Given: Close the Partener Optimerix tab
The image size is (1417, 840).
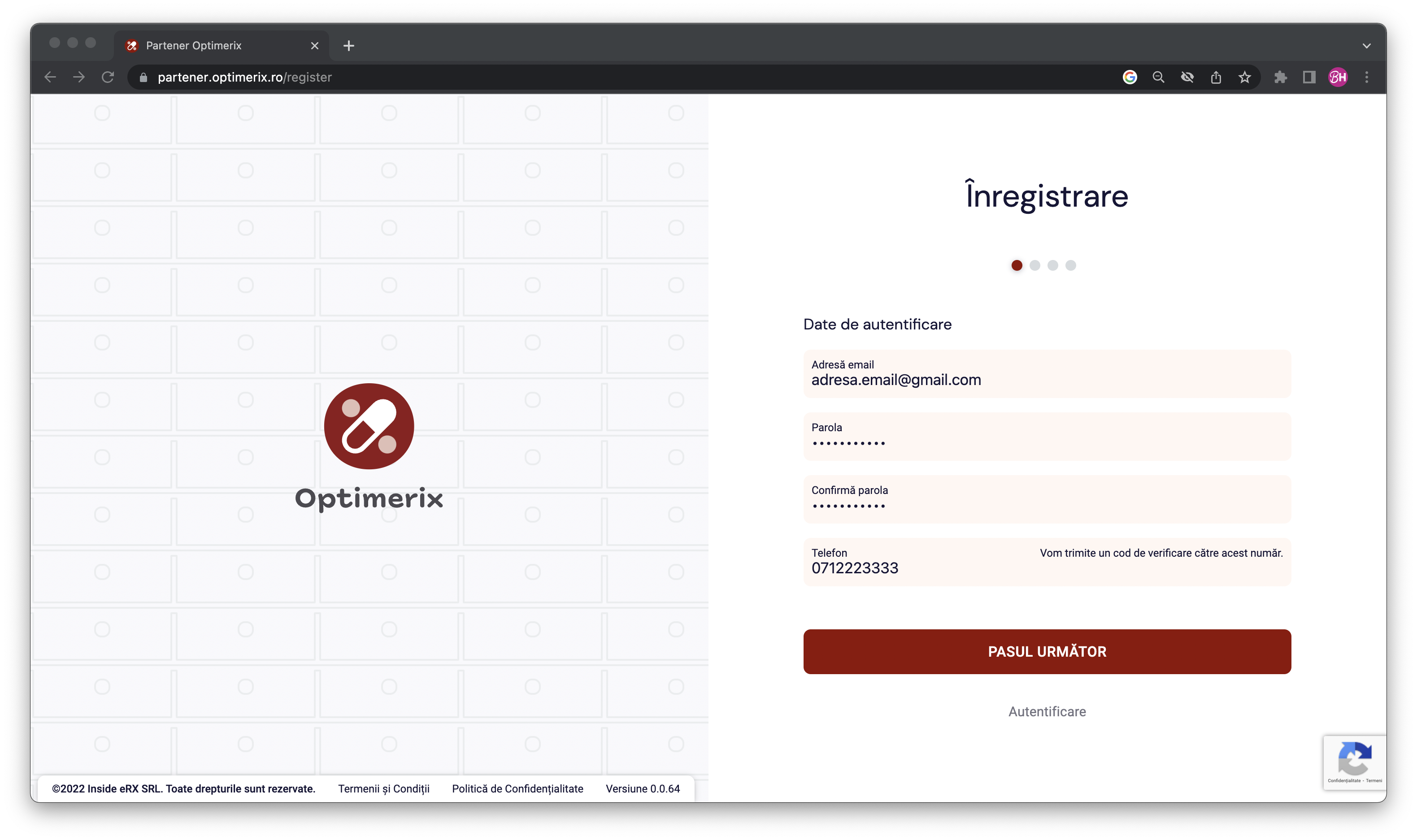Looking at the screenshot, I should (x=315, y=46).
